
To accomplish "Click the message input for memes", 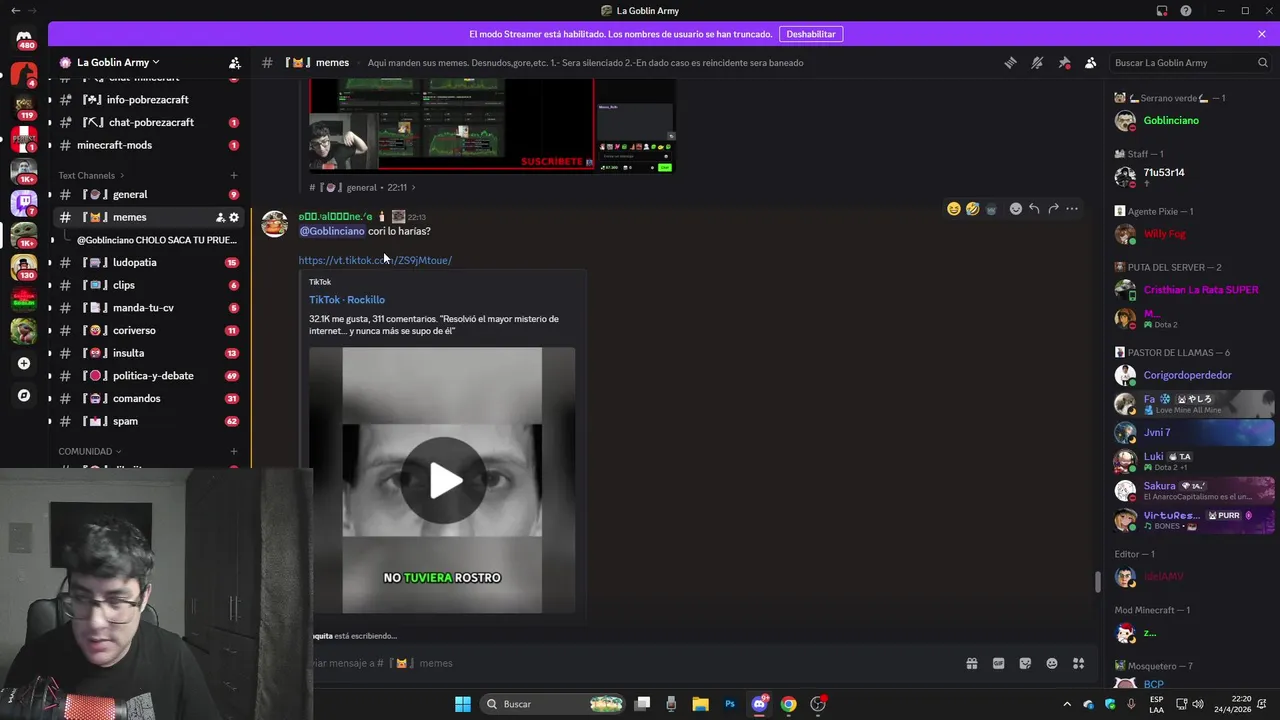I will (x=630, y=663).
